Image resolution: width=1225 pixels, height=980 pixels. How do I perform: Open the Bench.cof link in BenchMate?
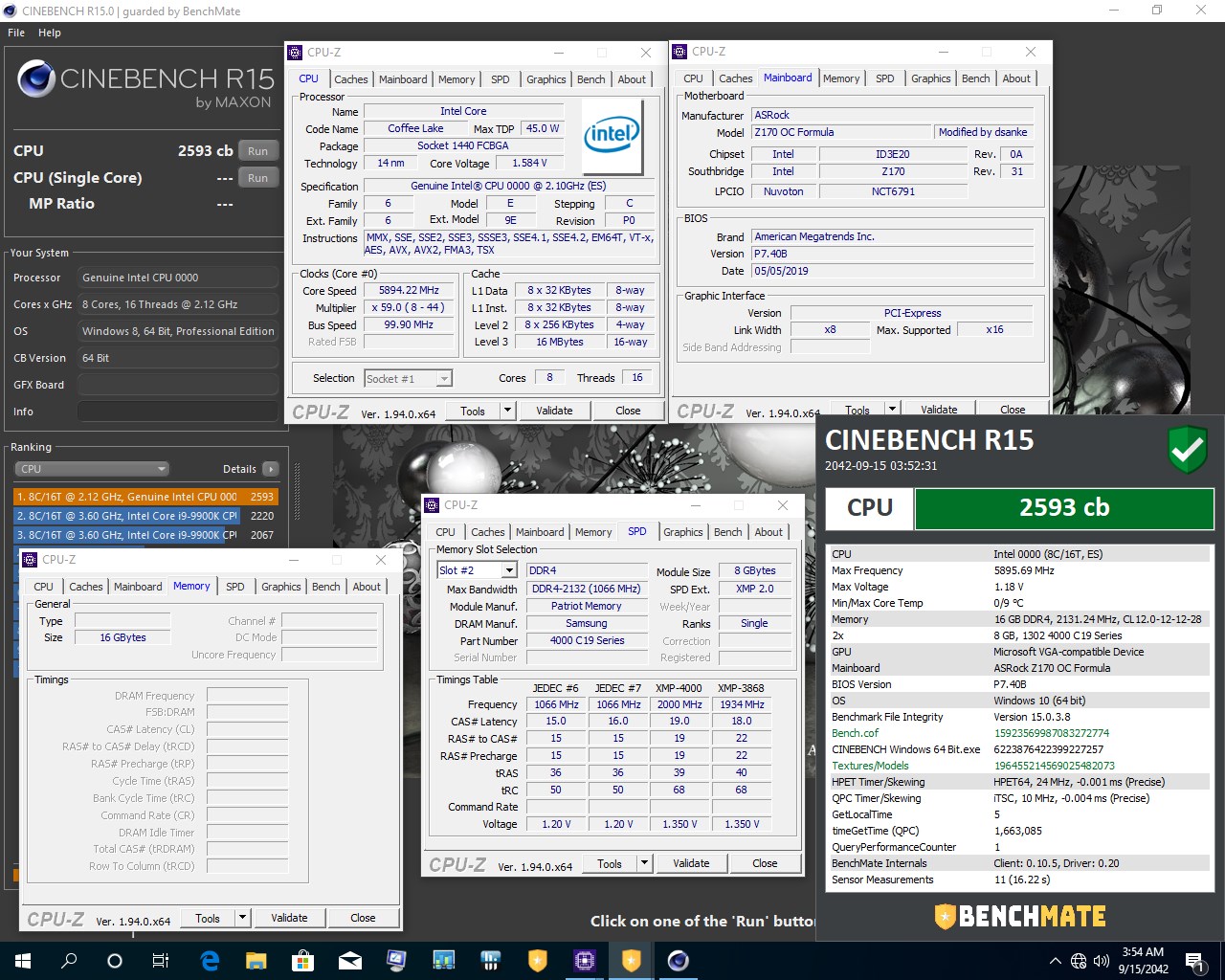[x=855, y=733]
